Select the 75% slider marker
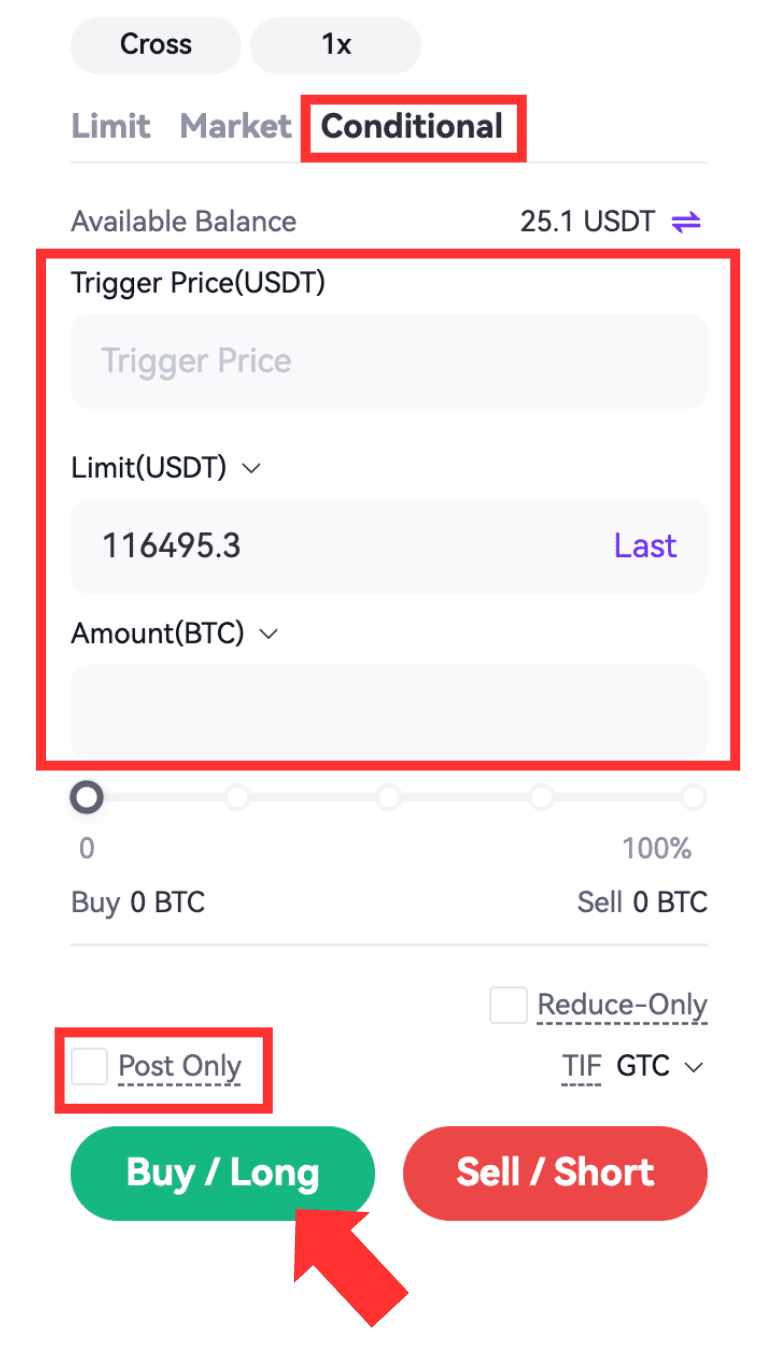Screen dimensions: 780x1352 pyautogui.click(x=541, y=797)
